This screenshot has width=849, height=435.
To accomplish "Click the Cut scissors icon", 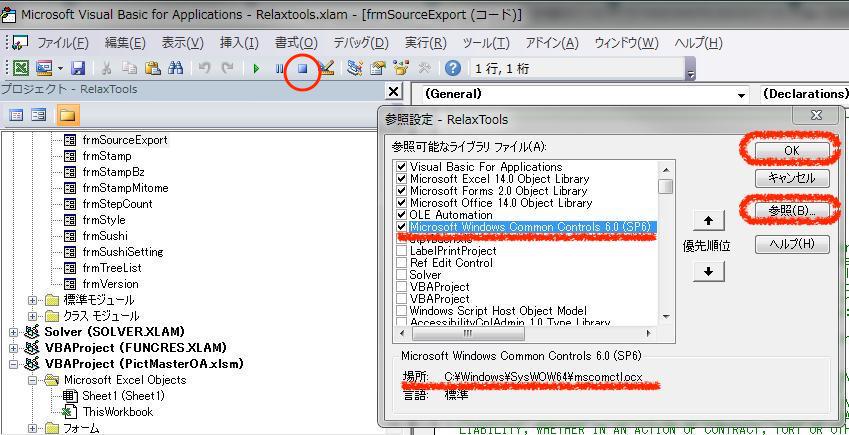I will coord(107,68).
